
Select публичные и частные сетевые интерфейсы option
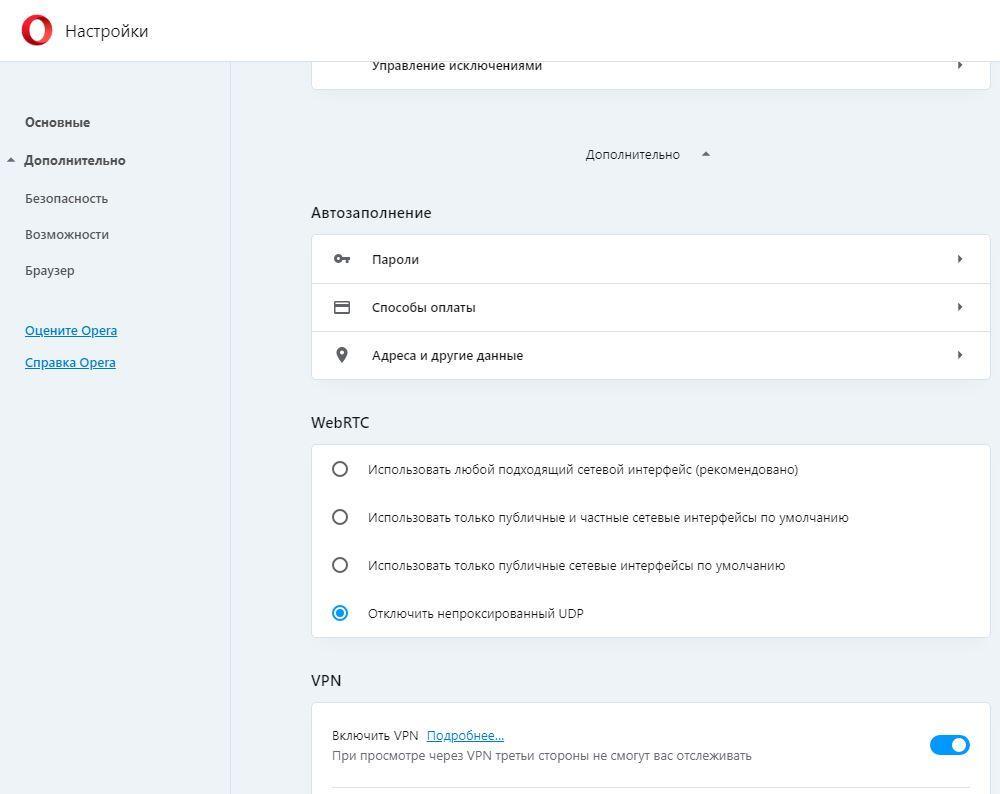pyautogui.click(x=340, y=517)
